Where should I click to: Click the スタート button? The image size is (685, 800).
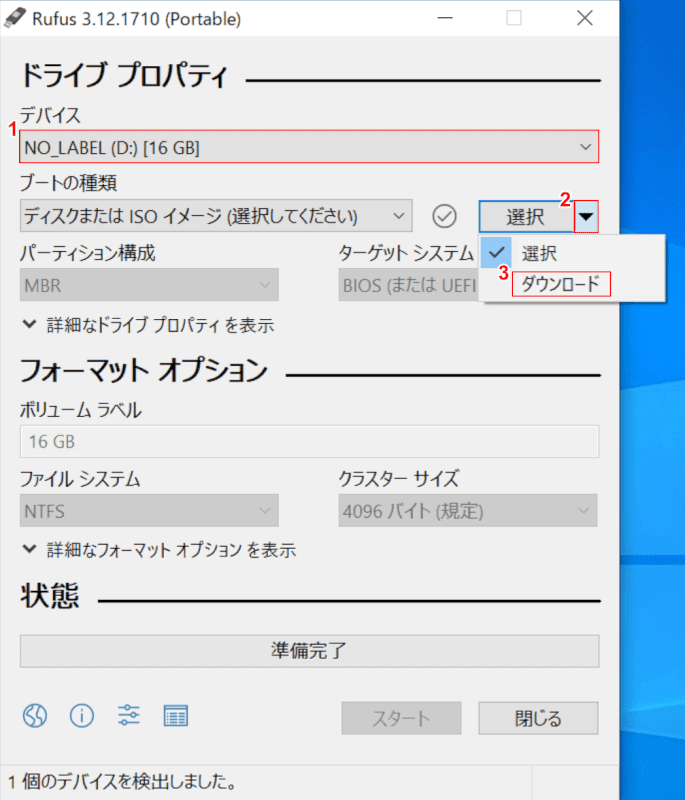(x=401, y=718)
